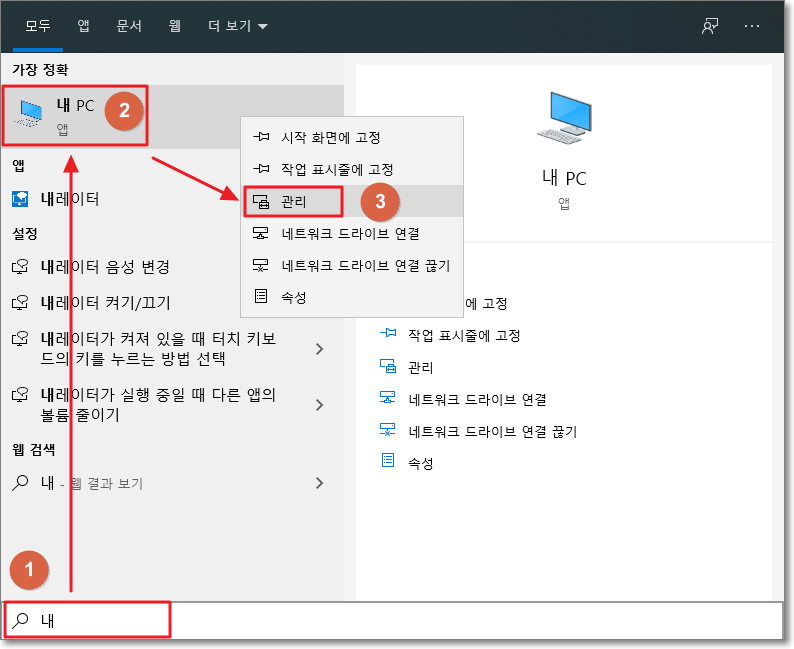
Task: Open the three-dot options menu
Action: click(x=752, y=26)
